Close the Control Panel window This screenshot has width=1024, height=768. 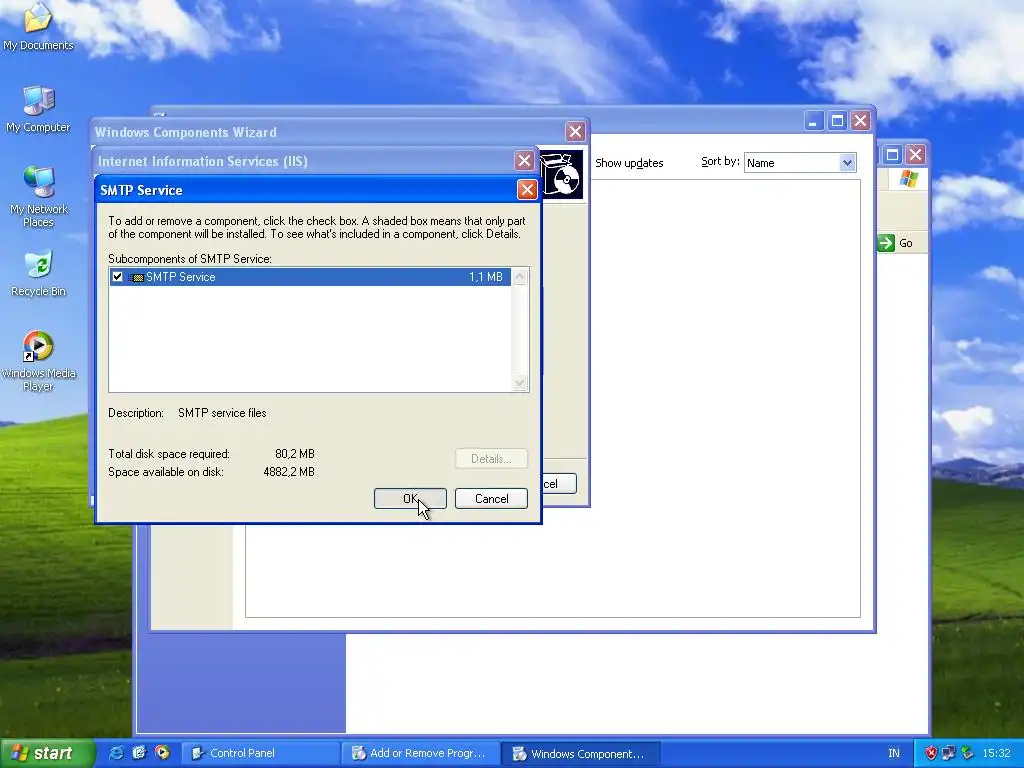point(916,155)
